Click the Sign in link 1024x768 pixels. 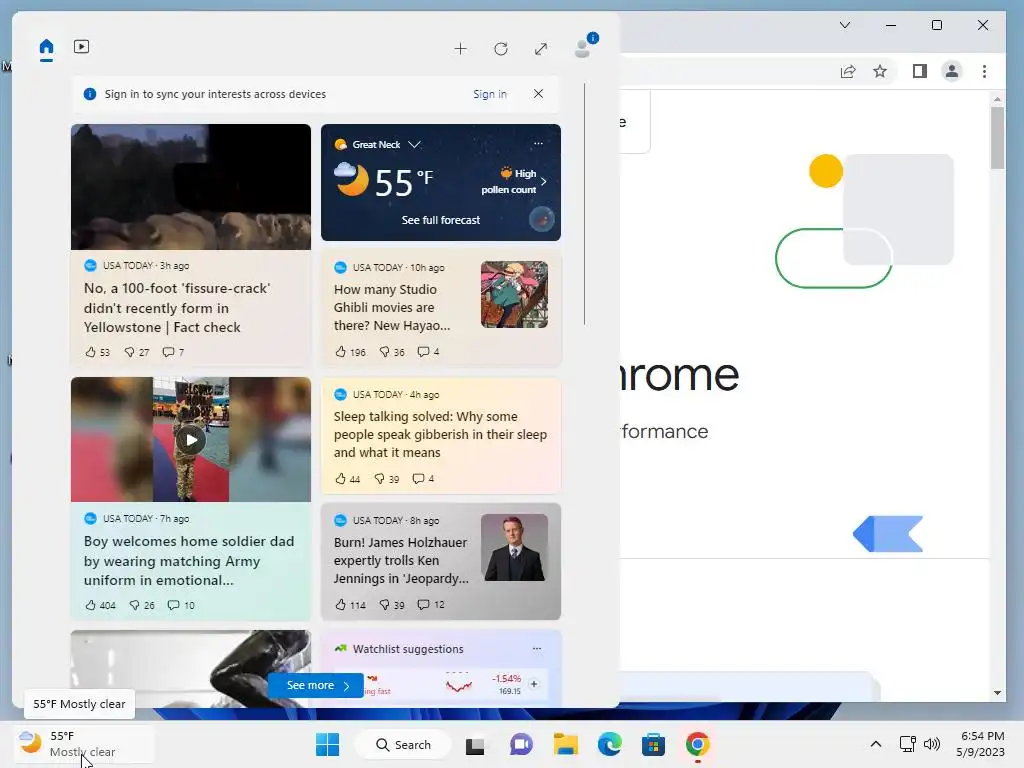490,94
